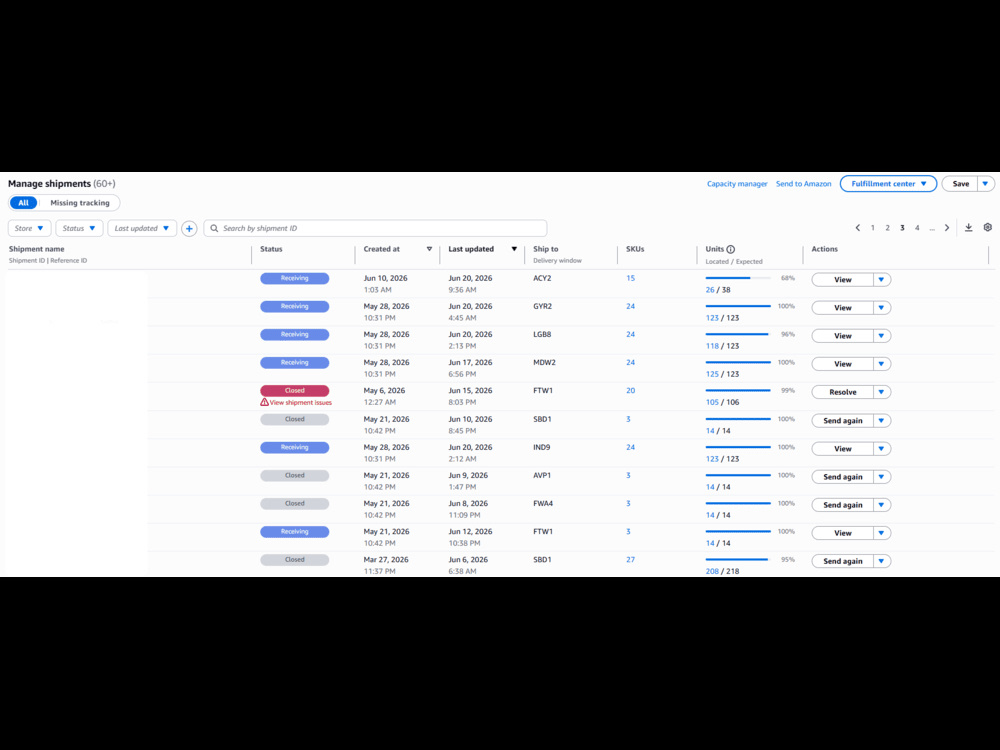Screen dimensions: 1000x750
Task: Click the Capacity manager link
Action: (x=737, y=184)
